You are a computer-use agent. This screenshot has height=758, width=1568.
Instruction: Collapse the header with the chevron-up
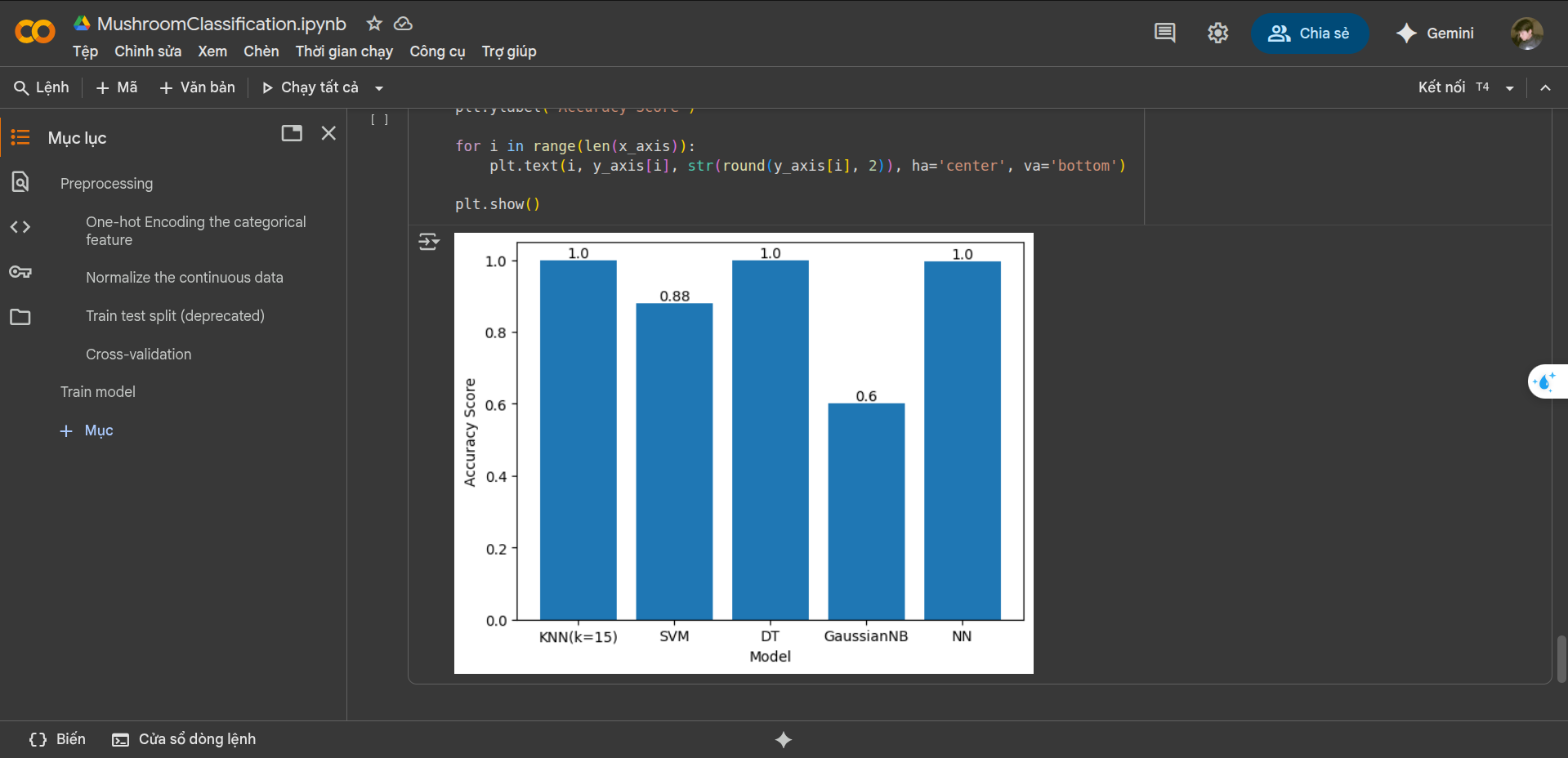[1545, 88]
